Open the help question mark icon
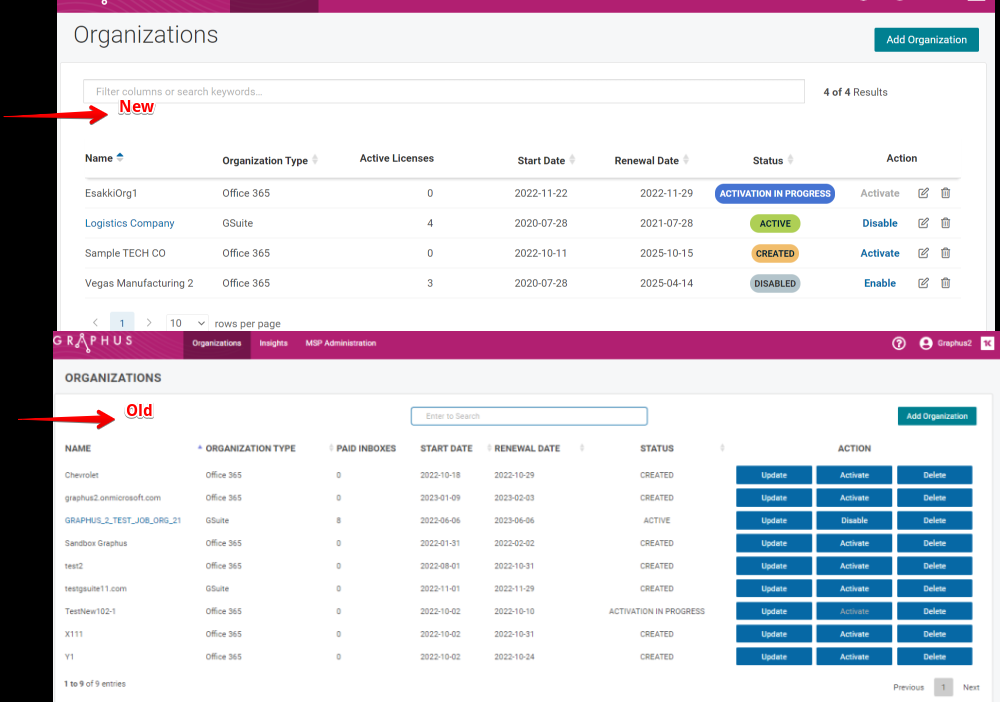Image resolution: width=1000 pixels, height=702 pixels. tap(899, 344)
